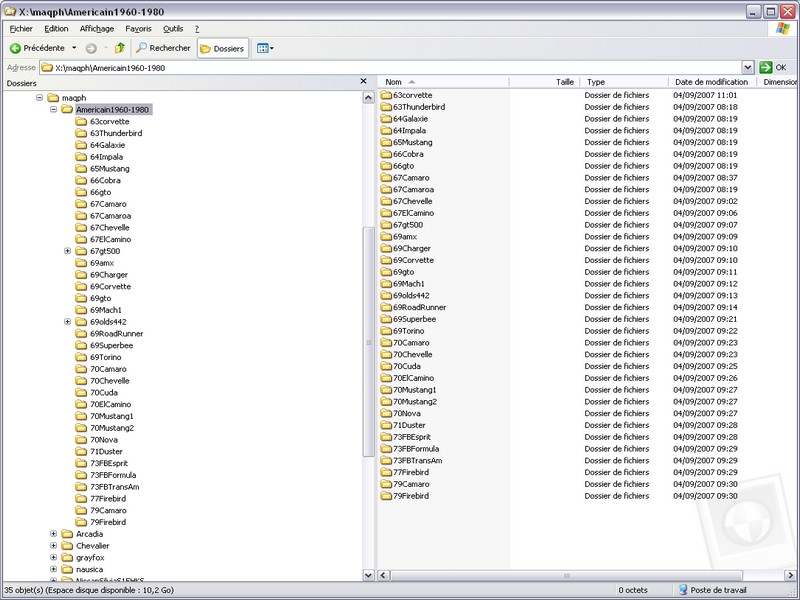The image size is (800, 600).
Task: Open the Affichage menu
Action: pos(96,29)
